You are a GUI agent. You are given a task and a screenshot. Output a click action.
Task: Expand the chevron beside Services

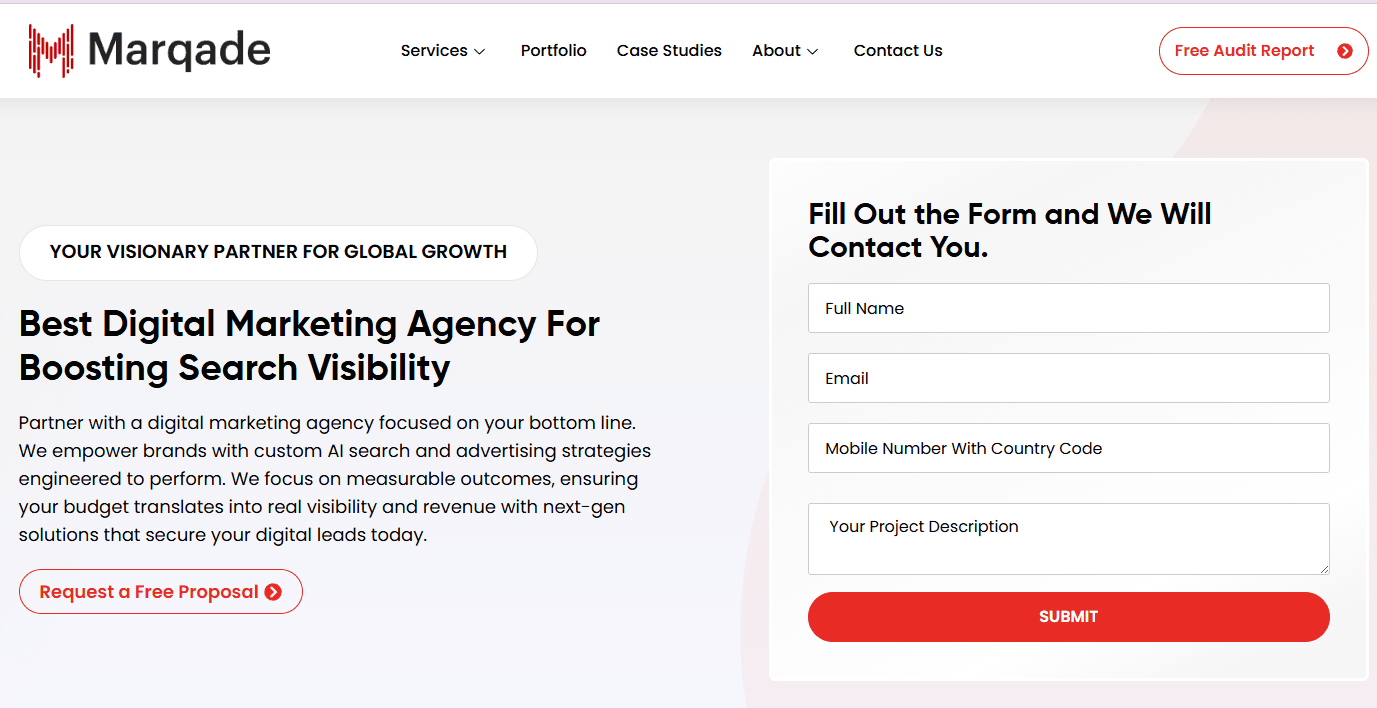tap(480, 52)
